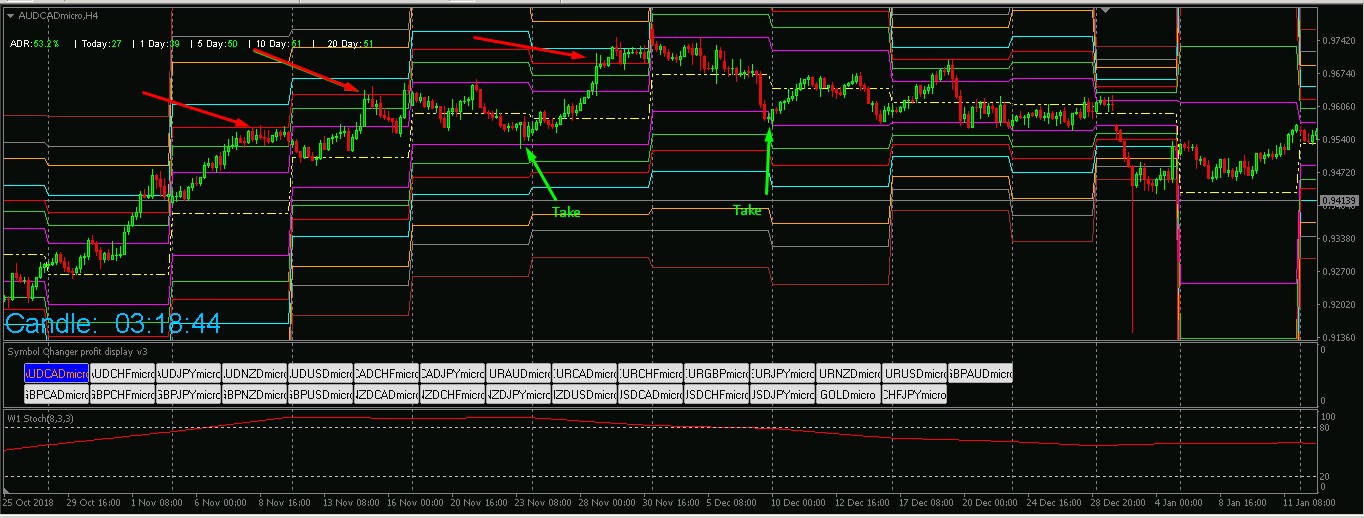Change symbol to EURUSDmicro
The height and width of the screenshot is (518, 1364).
point(915,373)
